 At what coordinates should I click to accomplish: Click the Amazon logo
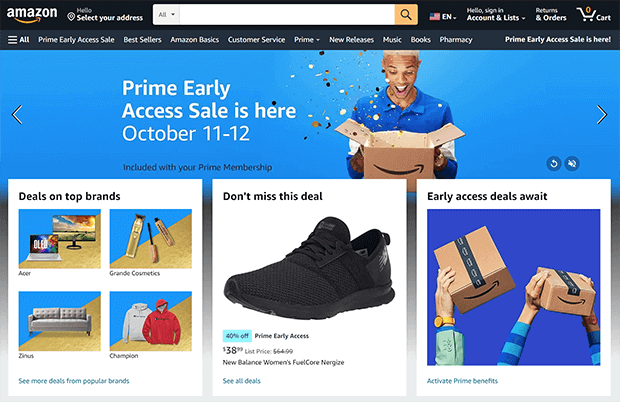click(x=32, y=15)
